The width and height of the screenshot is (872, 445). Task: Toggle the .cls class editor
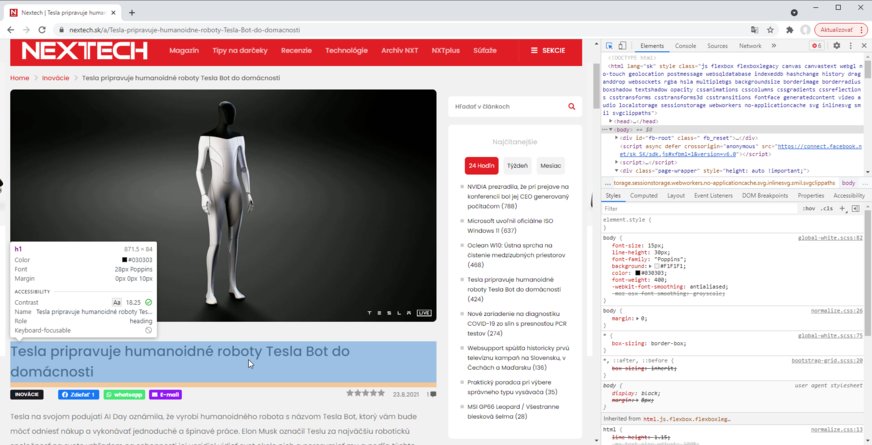[x=826, y=208]
